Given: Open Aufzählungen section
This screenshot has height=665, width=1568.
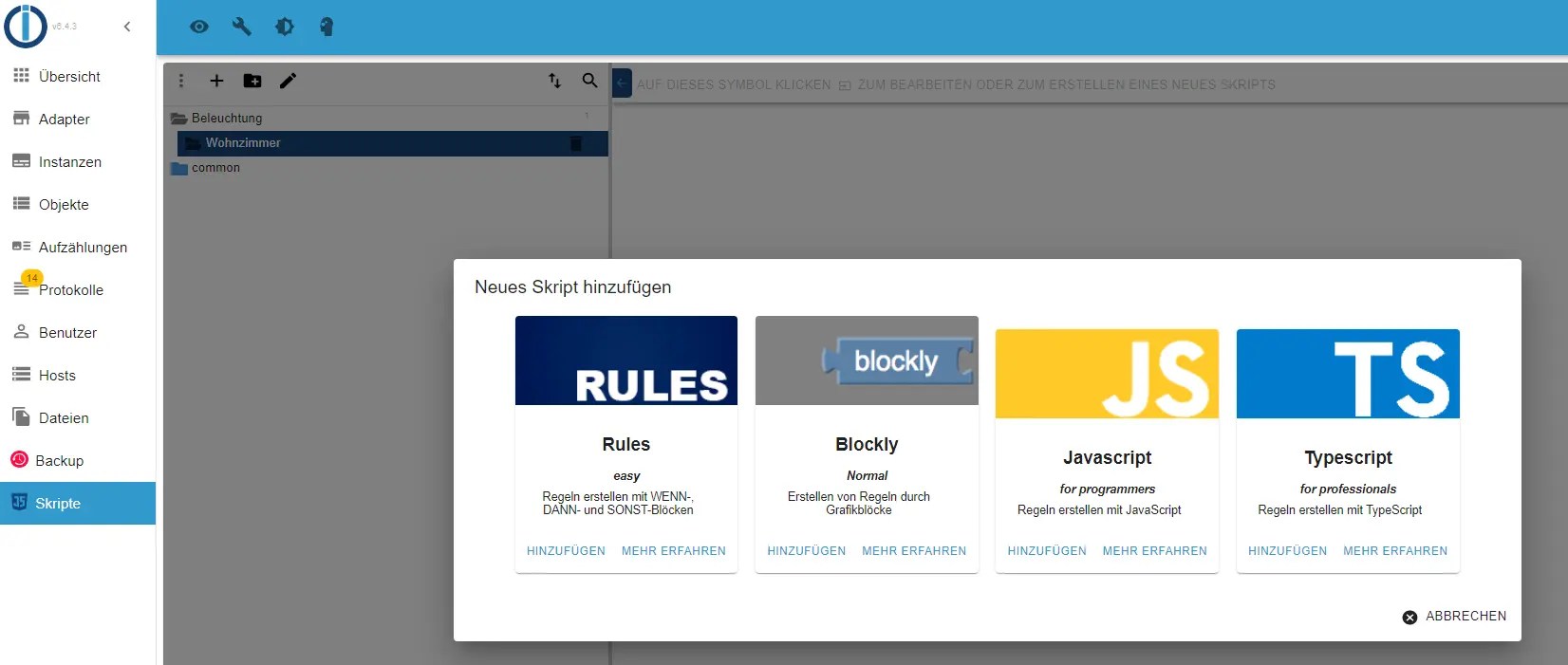Looking at the screenshot, I should (78, 247).
